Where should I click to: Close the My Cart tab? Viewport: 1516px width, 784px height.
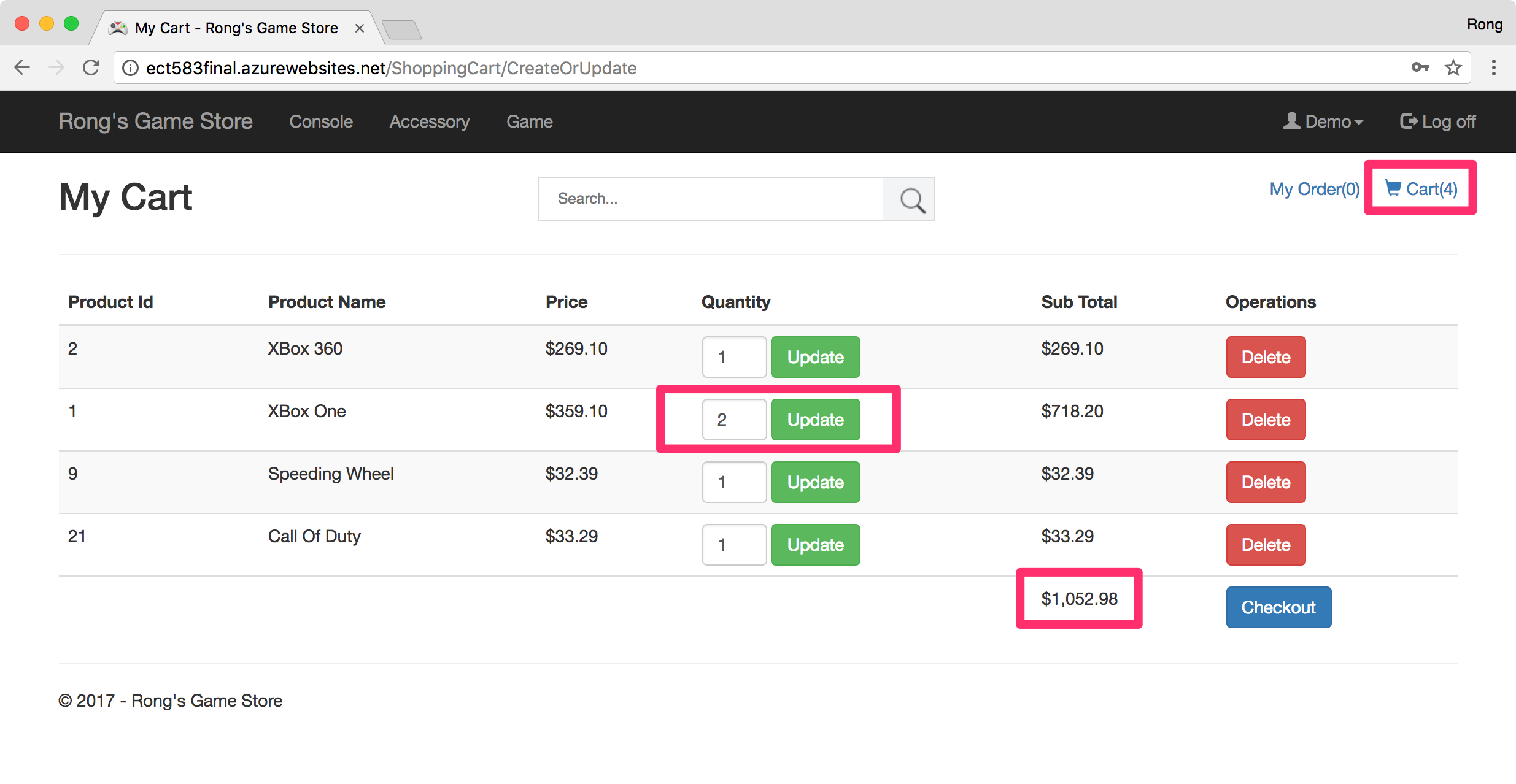click(x=360, y=28)
